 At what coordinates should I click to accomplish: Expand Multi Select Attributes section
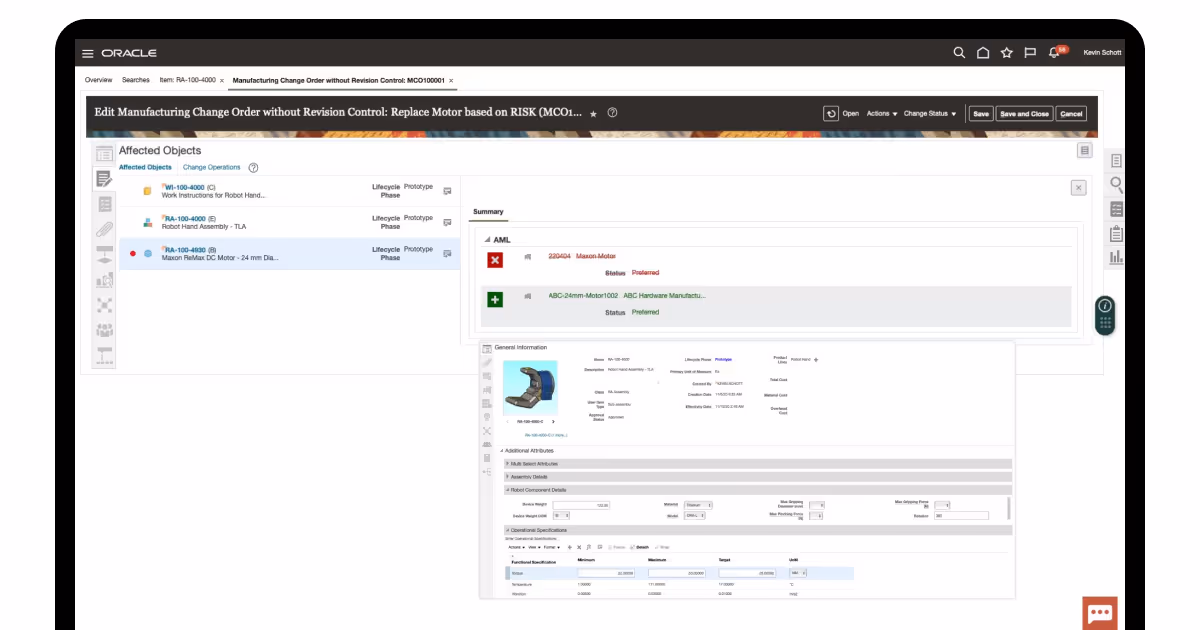[x=507, y=464]
